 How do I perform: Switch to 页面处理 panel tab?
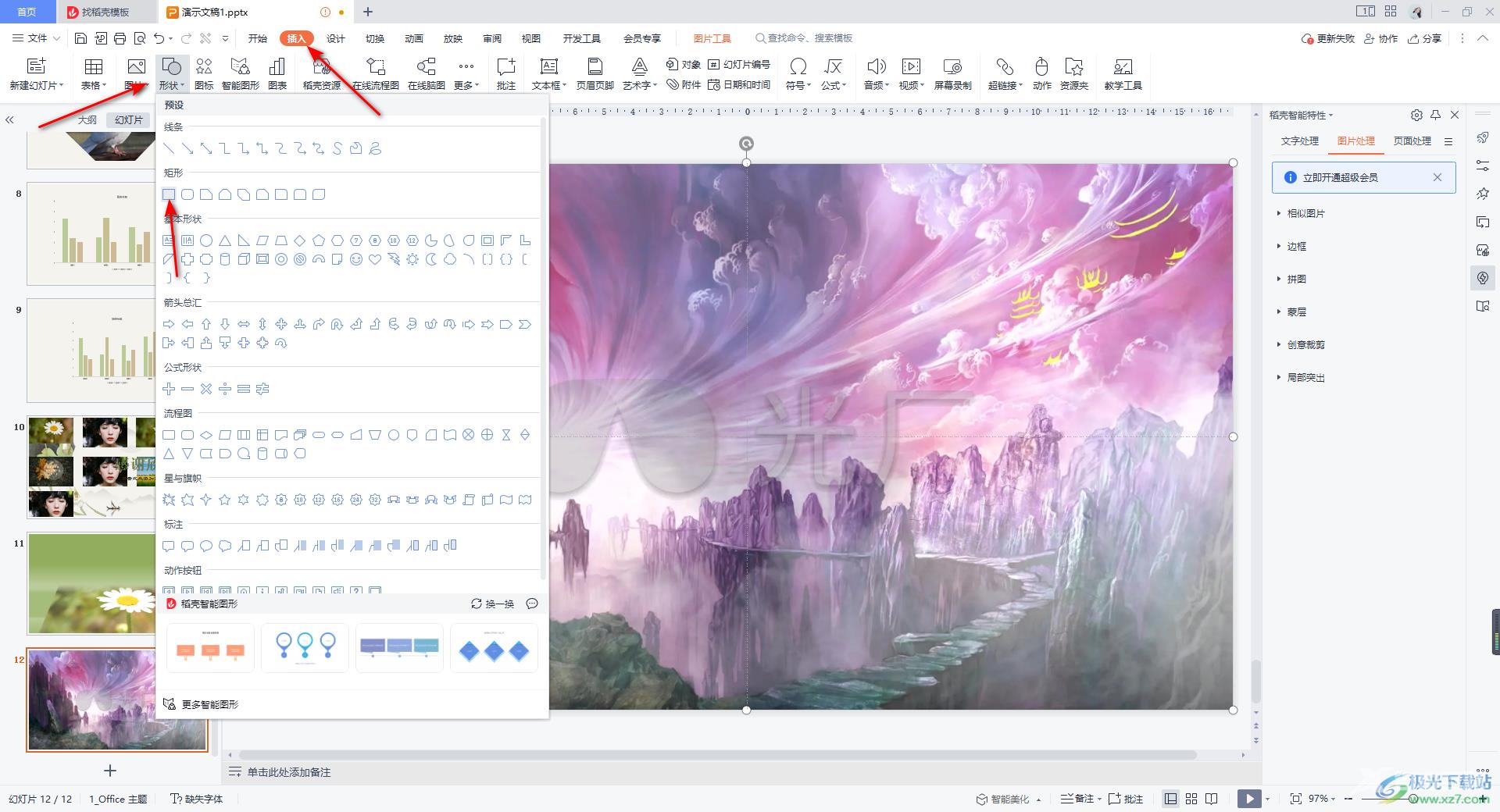[1412, 141]
